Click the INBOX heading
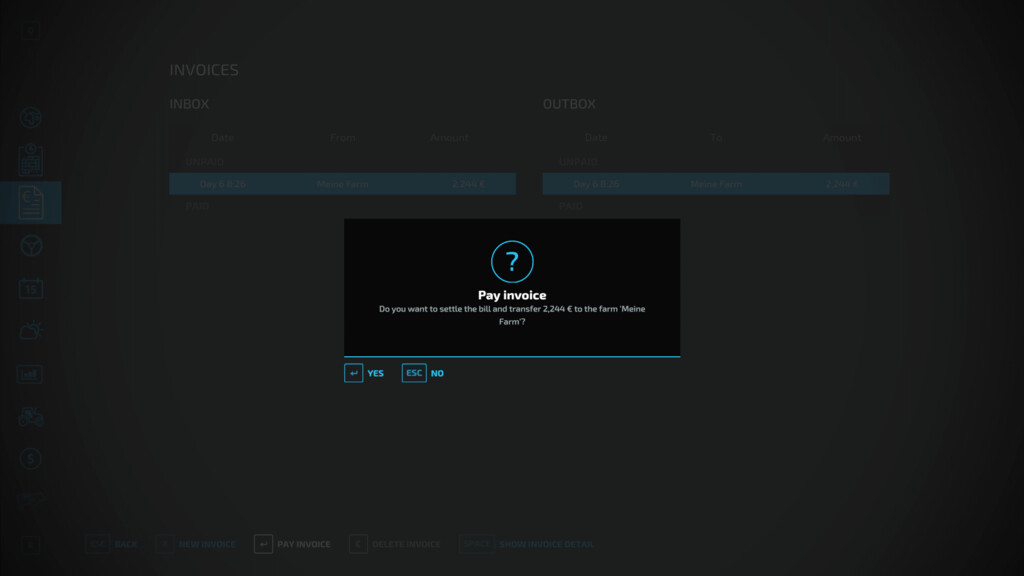The height and width of the screenshot is (576, 1024). tap(189, 104)
